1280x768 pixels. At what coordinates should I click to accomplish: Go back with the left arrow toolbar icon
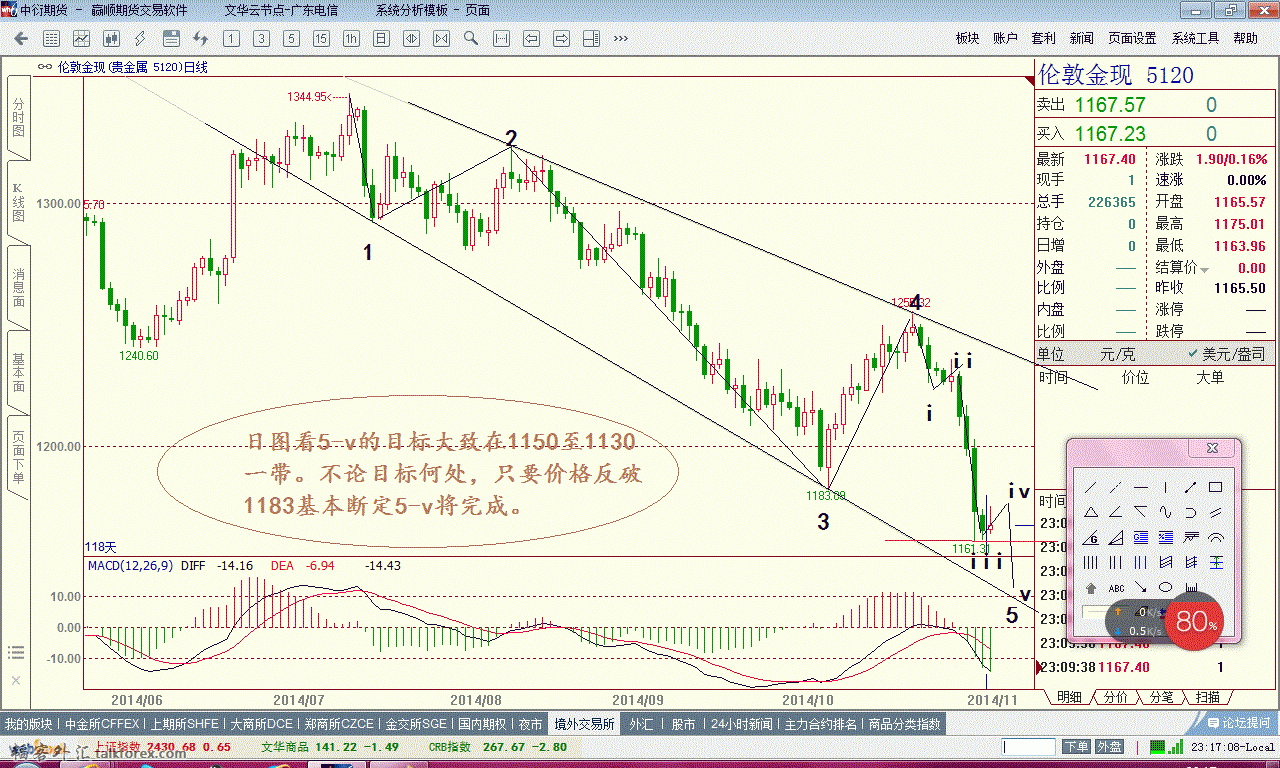[21, 38]
